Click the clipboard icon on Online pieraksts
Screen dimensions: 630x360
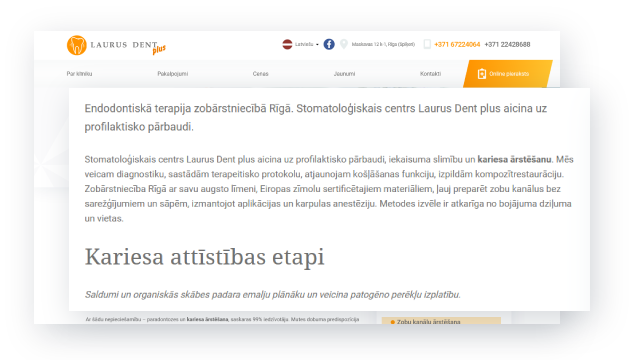point(481,74)
